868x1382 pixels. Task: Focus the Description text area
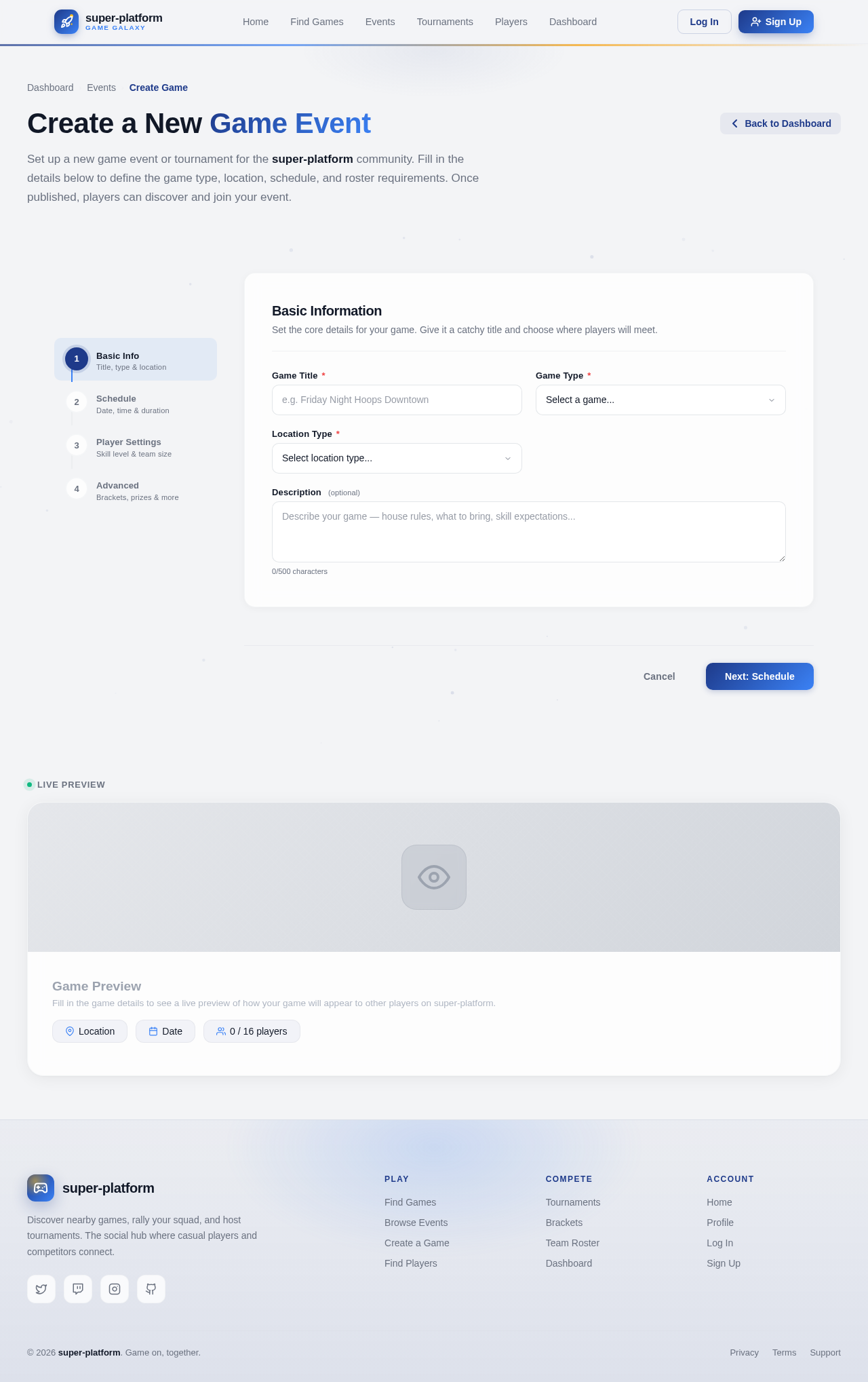click(x=529, y=532)
